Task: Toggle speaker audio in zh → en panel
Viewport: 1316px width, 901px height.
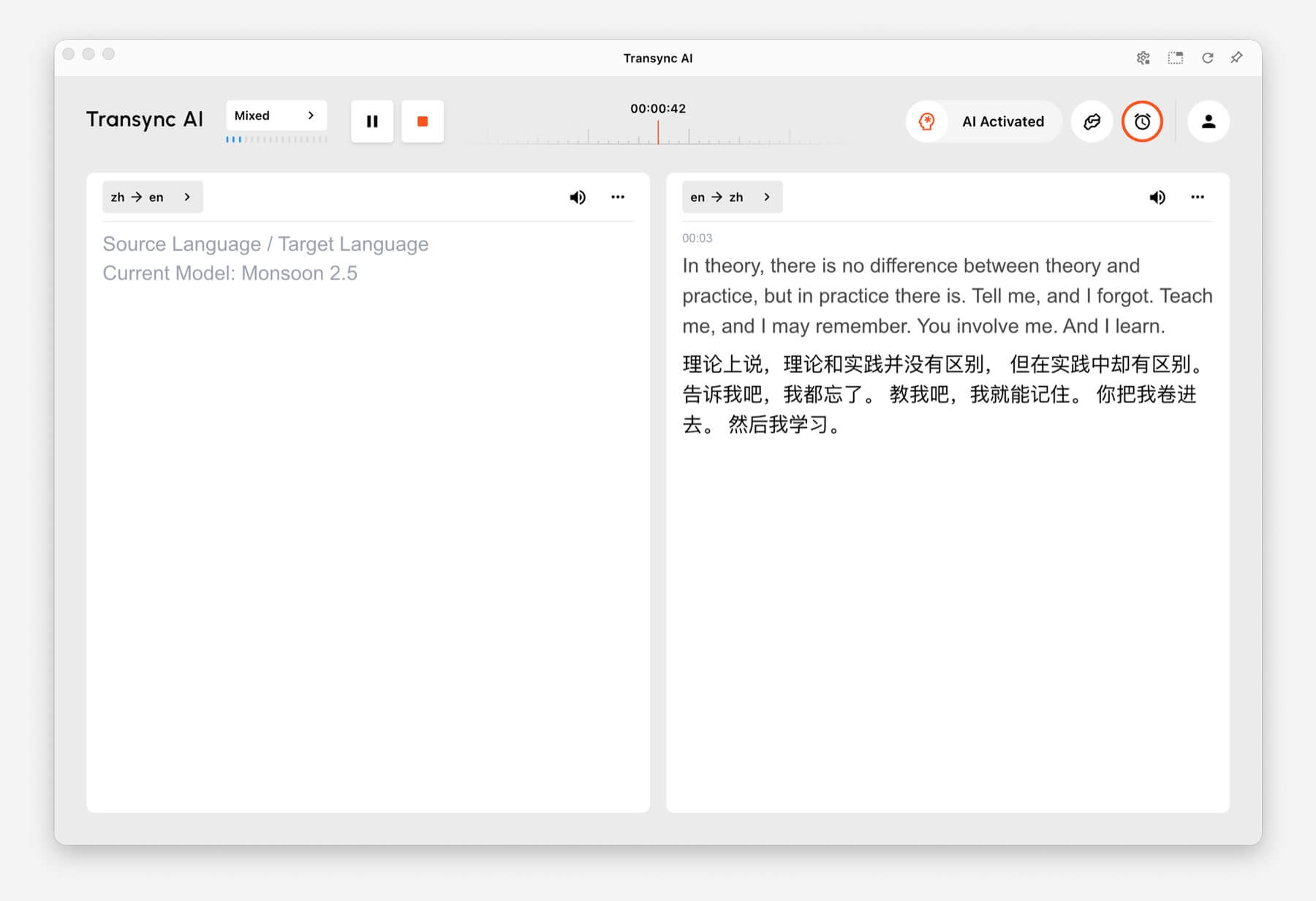Action: click(x=578, y=197)
